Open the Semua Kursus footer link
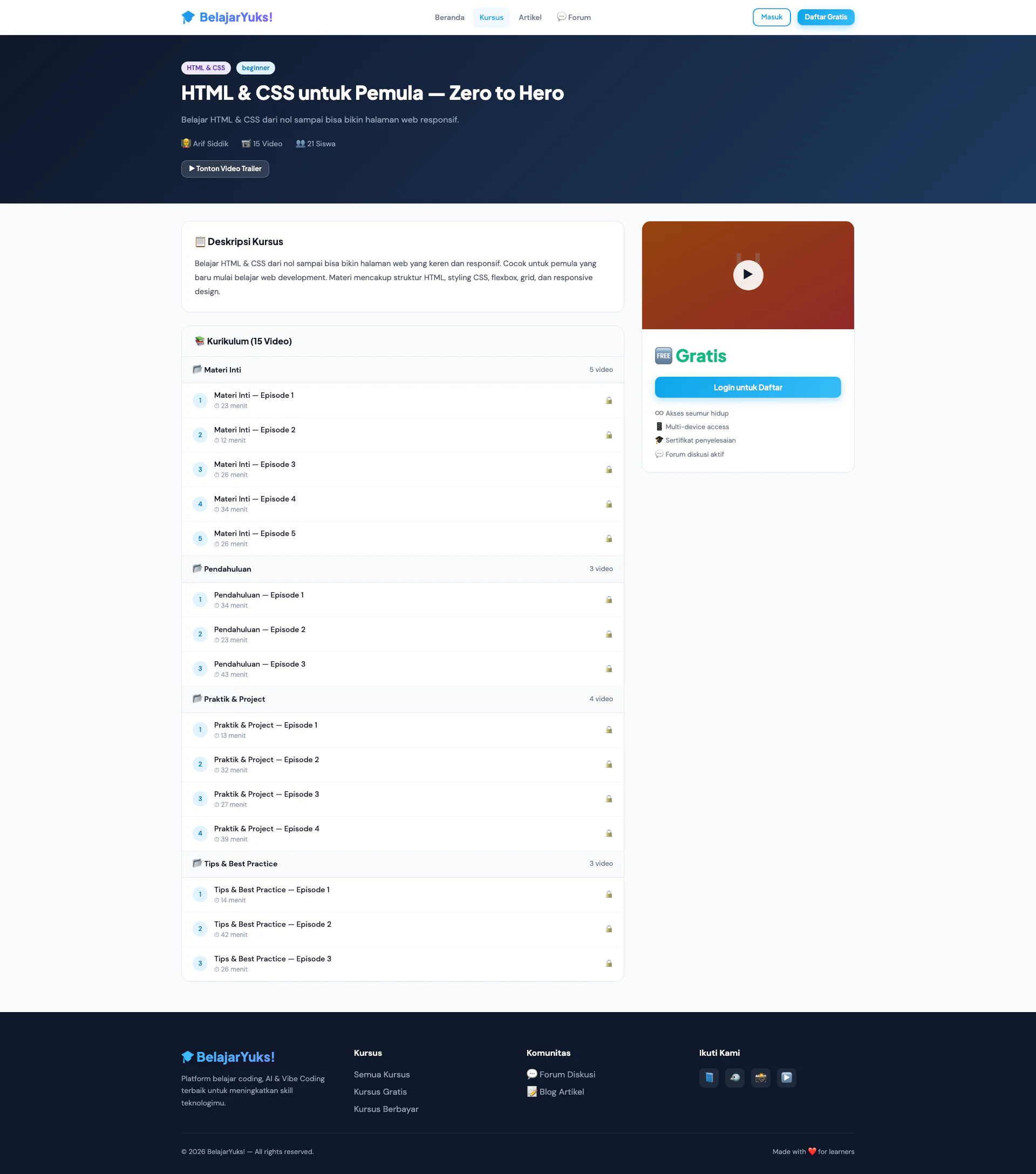This screenshot has height=1174, width=1036. pyautogui.click(x=381, y=1074)
